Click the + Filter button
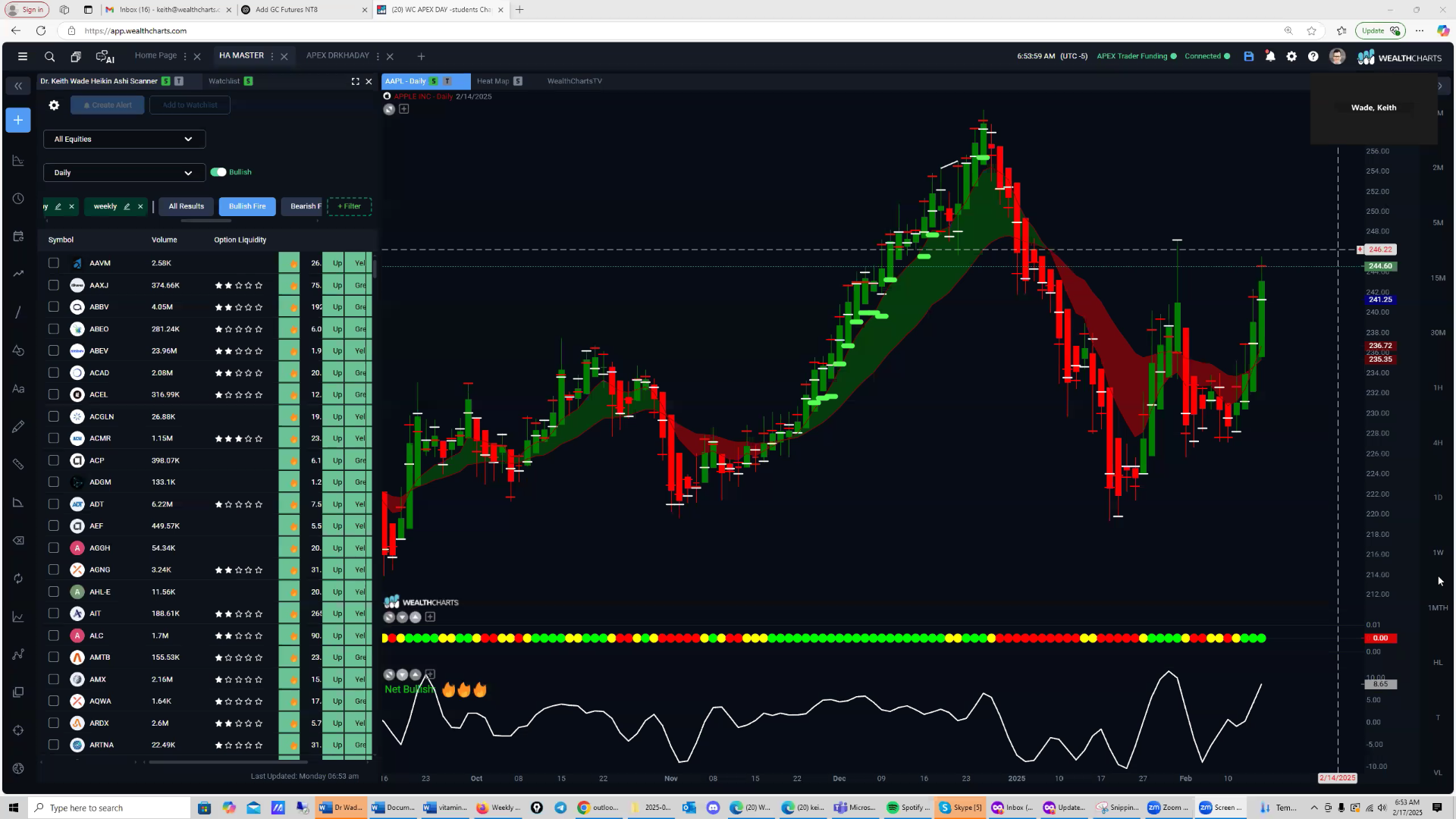 click(349, 206)
